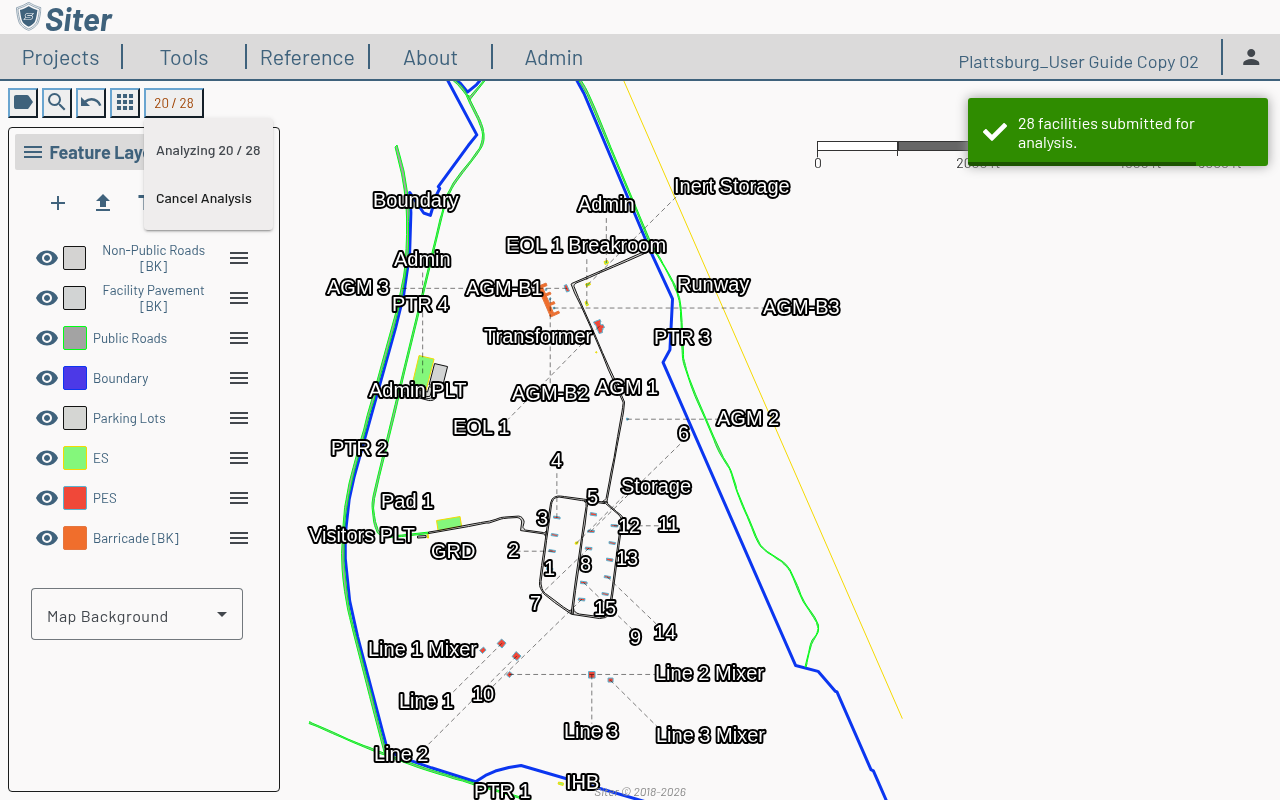Open the About menu
The image size is (1280, 800).
click(x=430, y=58)
